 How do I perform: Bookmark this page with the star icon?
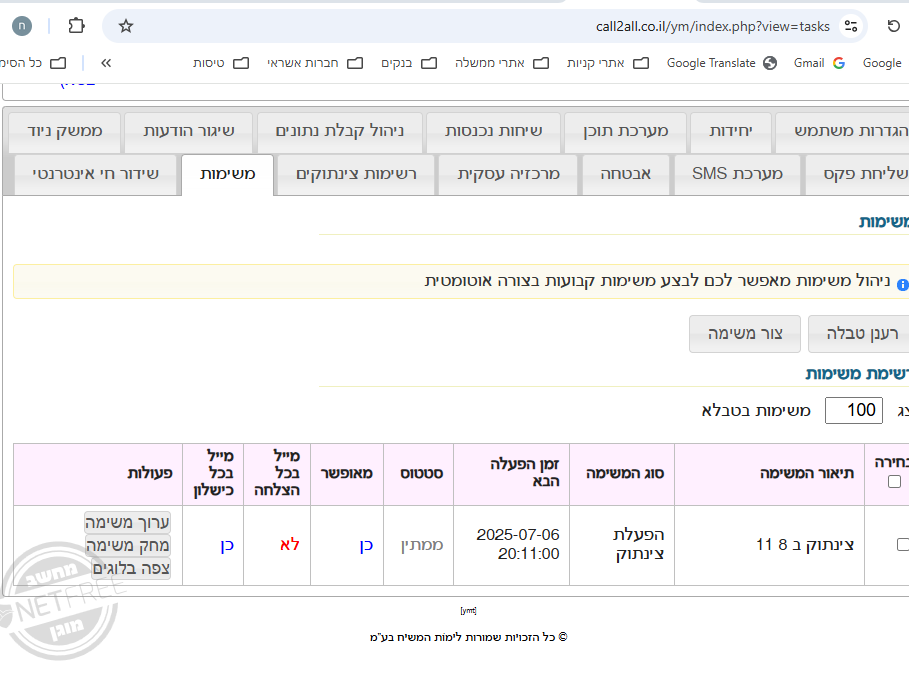(x=126, y=26)
